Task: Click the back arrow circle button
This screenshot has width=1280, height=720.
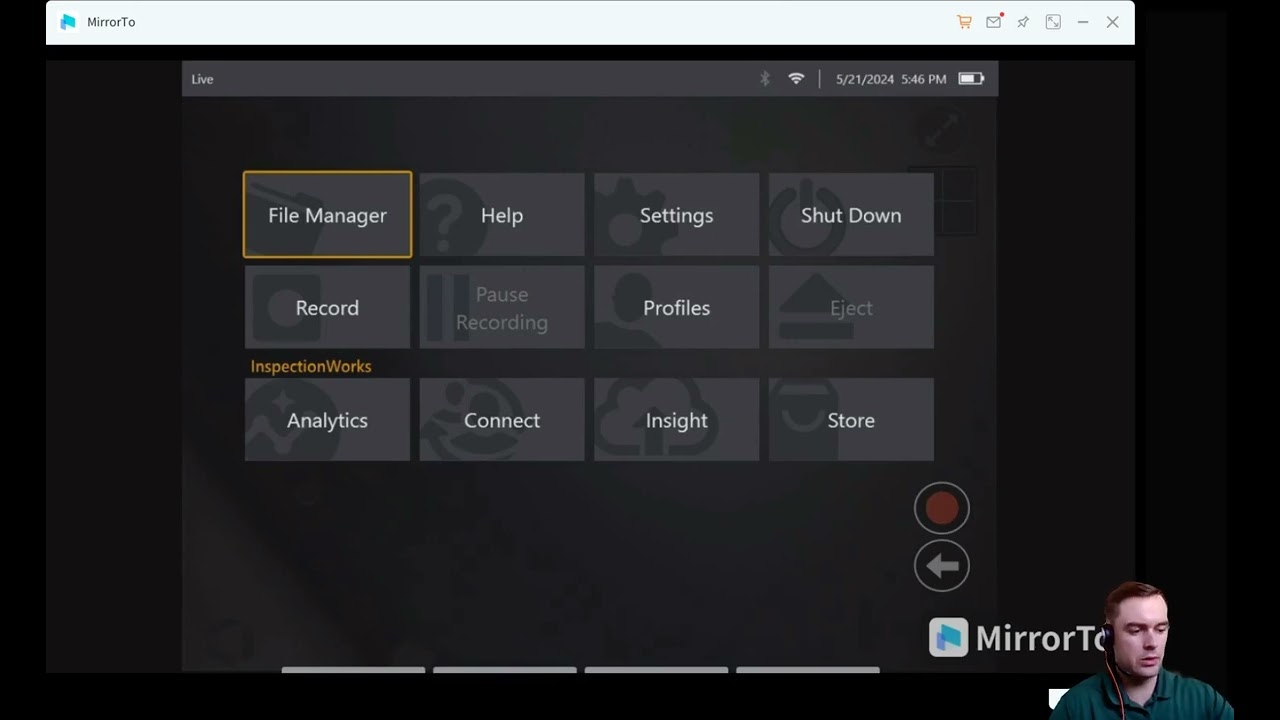Action: pyautogui.click(x=942, y=566)
